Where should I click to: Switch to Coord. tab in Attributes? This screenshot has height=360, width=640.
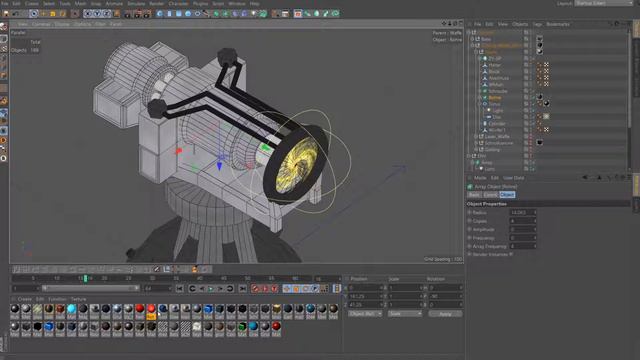point(490,195)
